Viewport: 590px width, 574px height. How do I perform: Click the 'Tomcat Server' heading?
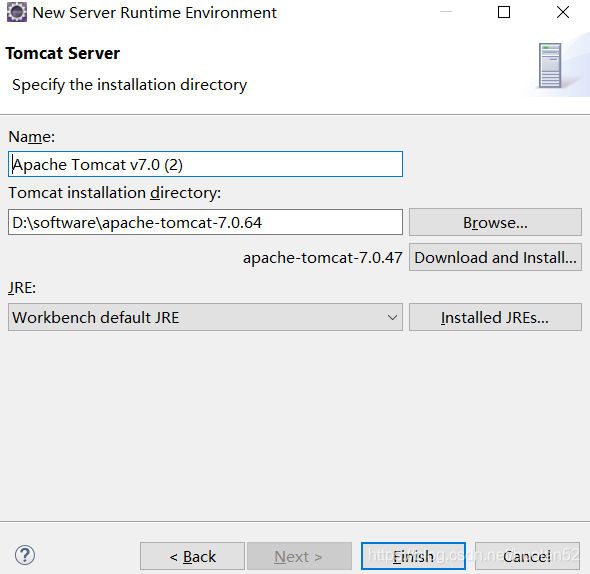(62, 53)
